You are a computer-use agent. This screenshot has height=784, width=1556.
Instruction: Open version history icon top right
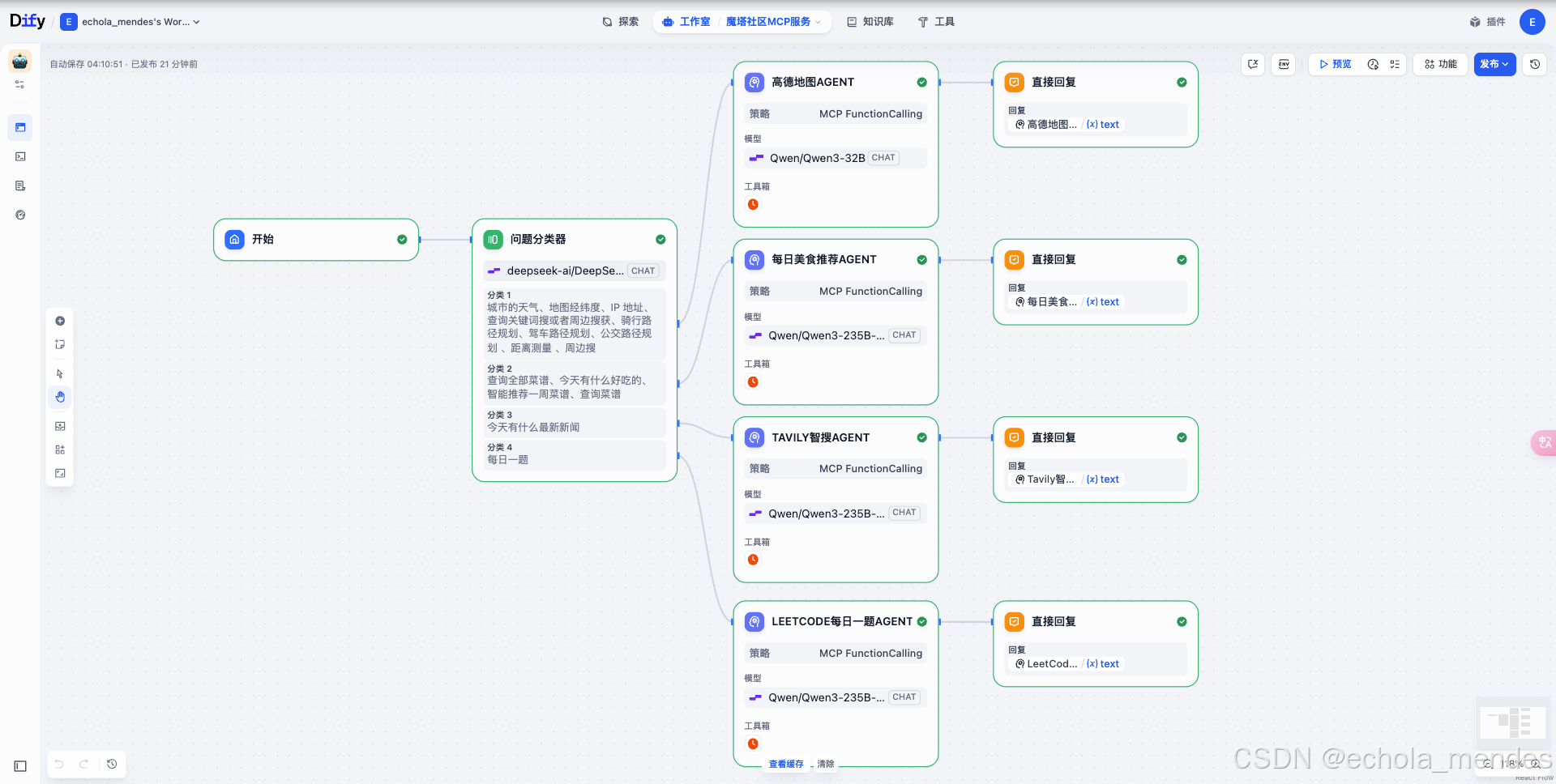[1535, 64]
